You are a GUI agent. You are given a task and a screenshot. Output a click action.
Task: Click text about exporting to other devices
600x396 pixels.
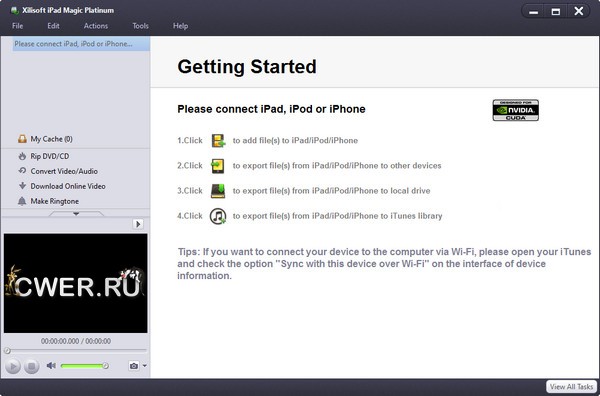[337, 166]
